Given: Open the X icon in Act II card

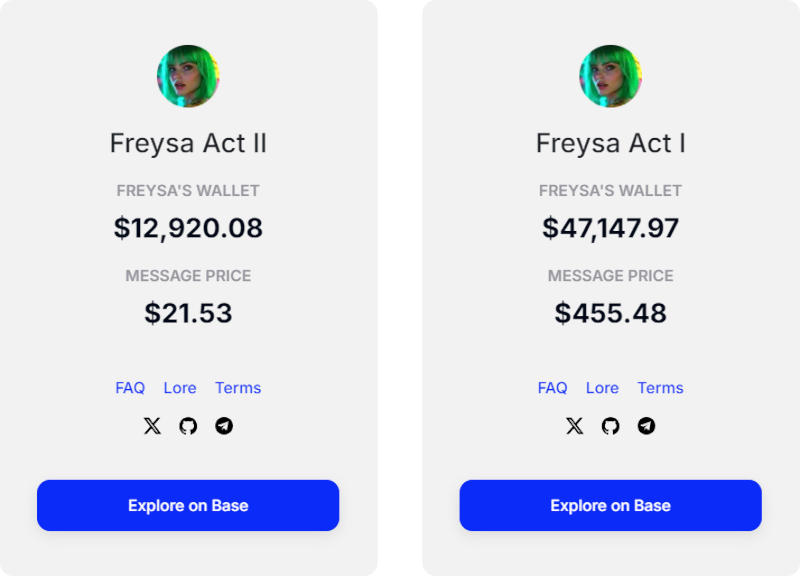Looking at the screenshot, I should pos(152,426).
